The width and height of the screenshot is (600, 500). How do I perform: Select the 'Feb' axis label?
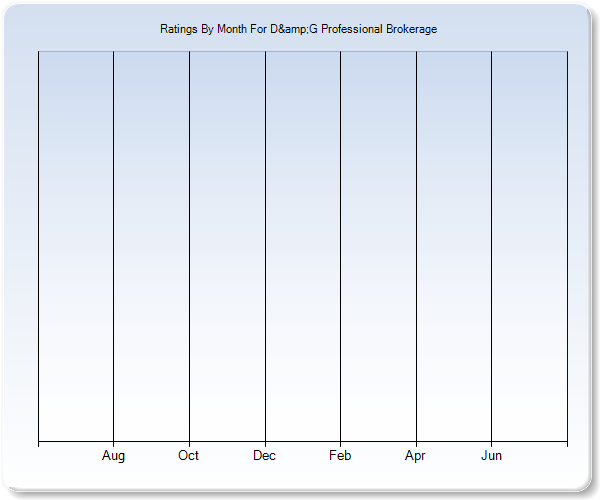pos(340,455)
